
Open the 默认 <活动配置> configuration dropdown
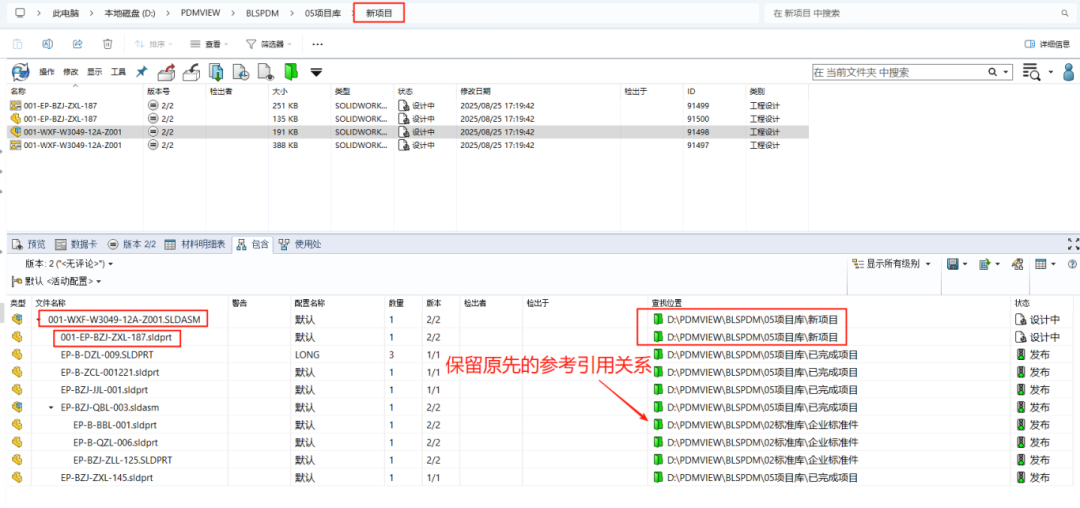pyautogui.click(x=62, y=281)
